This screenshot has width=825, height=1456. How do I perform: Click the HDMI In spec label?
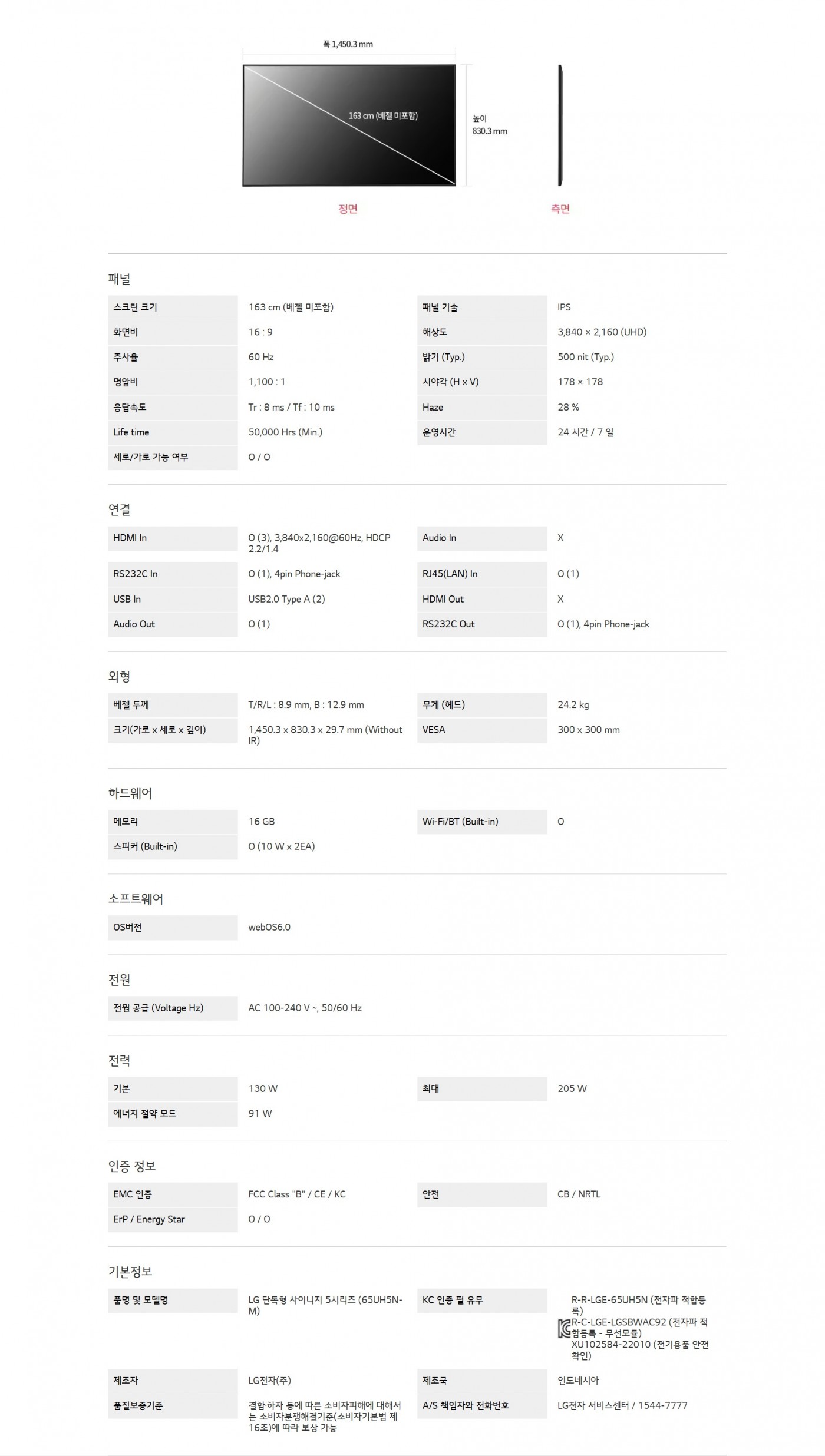click(130, 538)
